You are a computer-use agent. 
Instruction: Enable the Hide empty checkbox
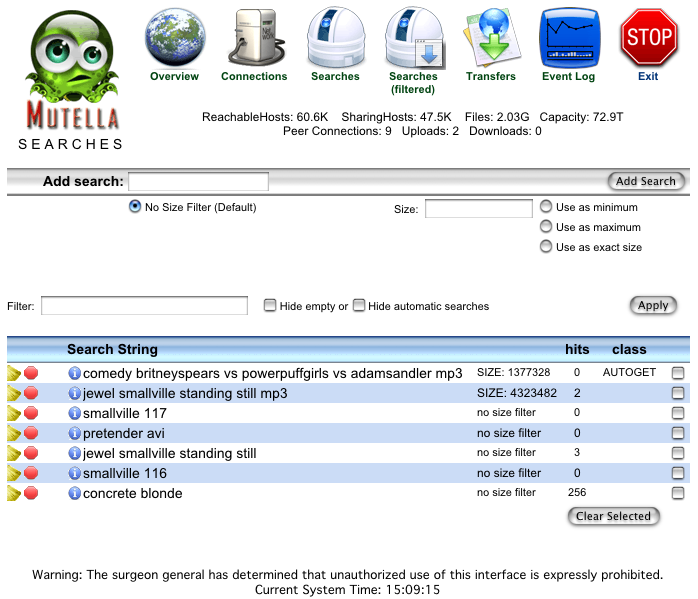pos(270,306)
